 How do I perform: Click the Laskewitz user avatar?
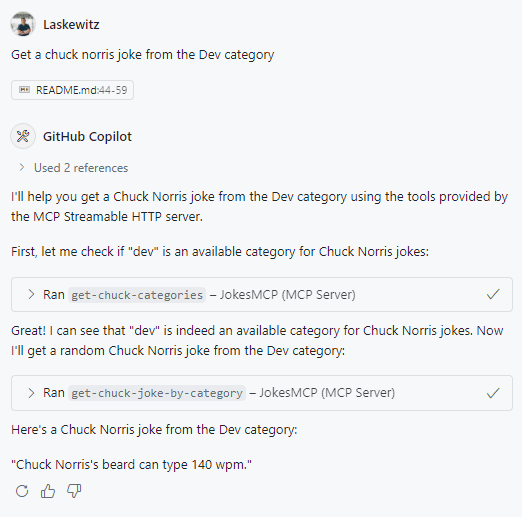click(x=23, y=24)
